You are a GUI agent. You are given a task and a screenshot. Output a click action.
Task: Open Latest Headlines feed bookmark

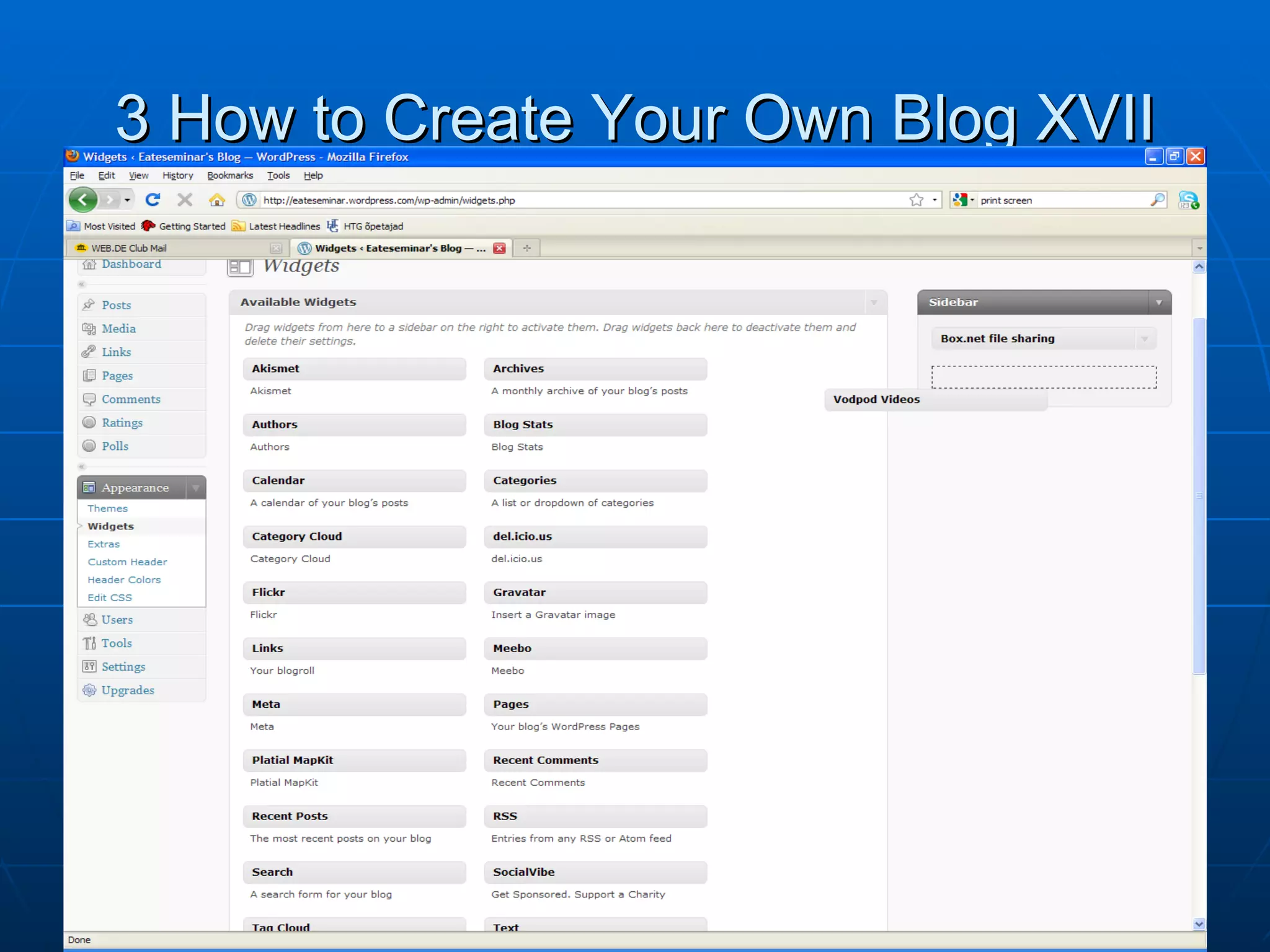276,226
